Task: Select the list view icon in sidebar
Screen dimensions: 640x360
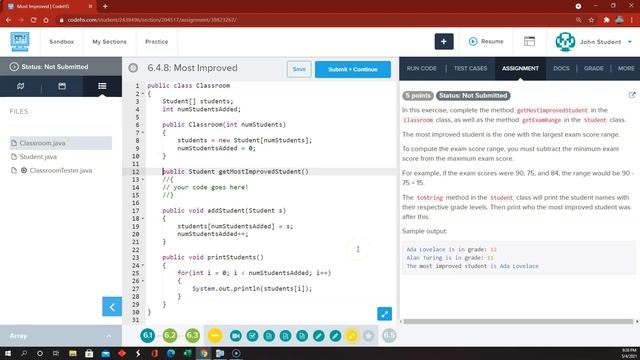Action: (102, 86)
